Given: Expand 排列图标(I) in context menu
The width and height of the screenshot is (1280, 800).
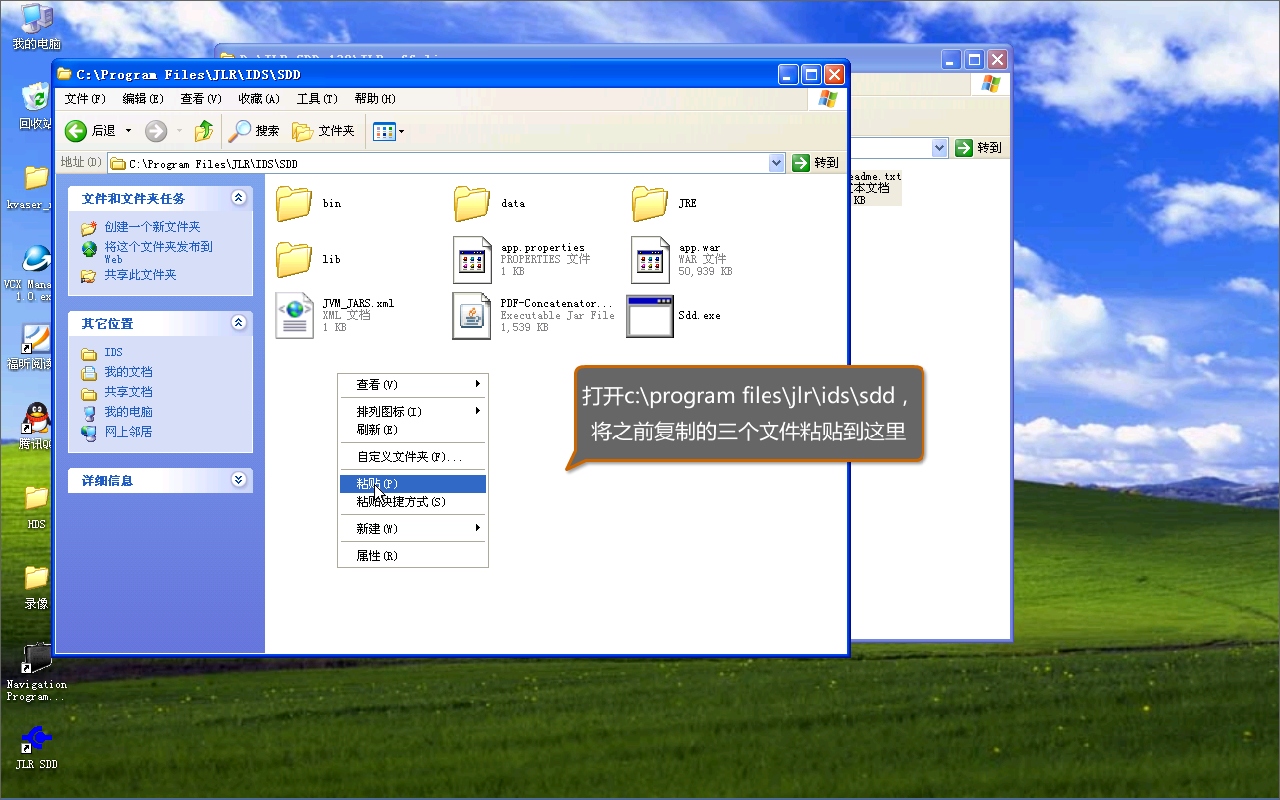Looking at the screenshot, I should click(413, 412).
